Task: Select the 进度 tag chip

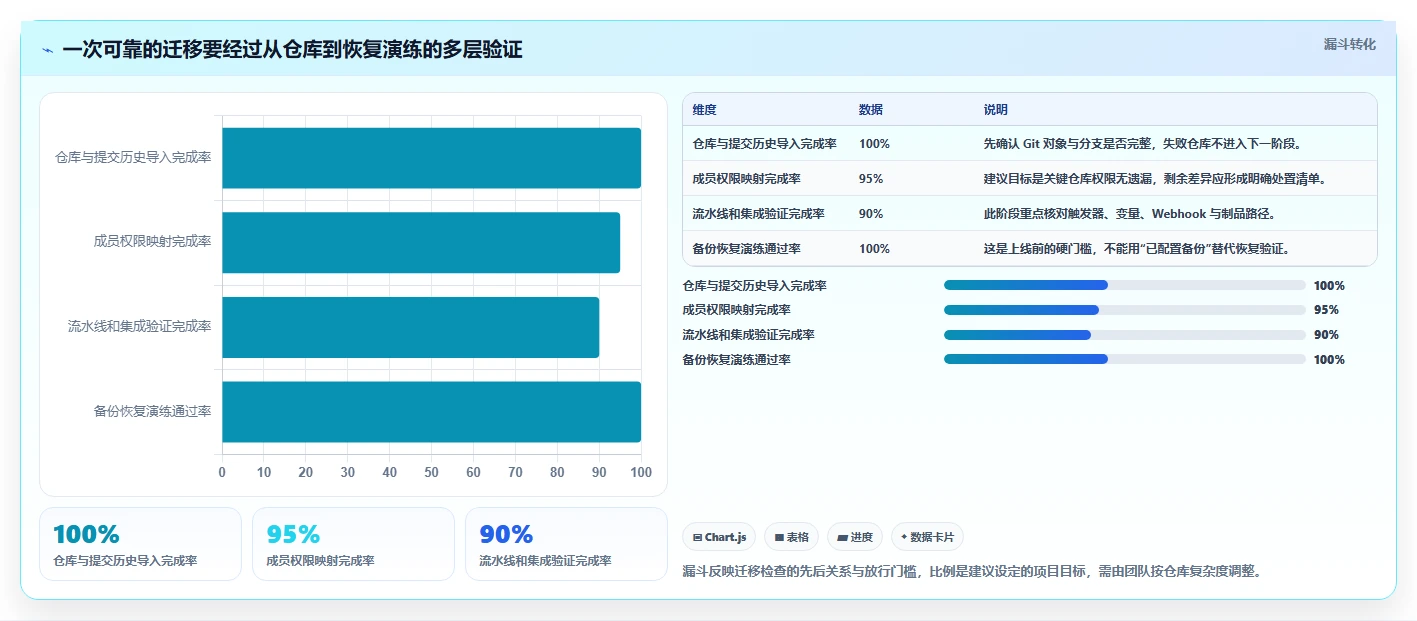Action: pyautogui.click(x=855, y=537)
